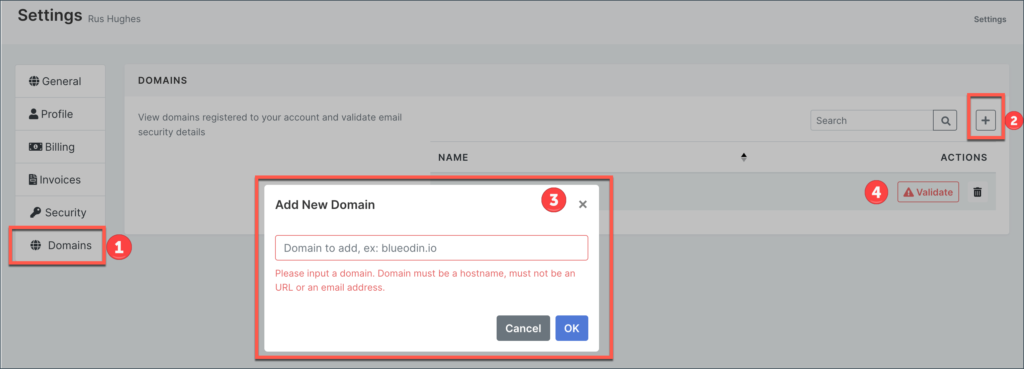Image resolution: width=1024 pixels, height=369 pixels.
Task: Click the 'Add New Domain' dialog title
Action: (x=325, y=204)
